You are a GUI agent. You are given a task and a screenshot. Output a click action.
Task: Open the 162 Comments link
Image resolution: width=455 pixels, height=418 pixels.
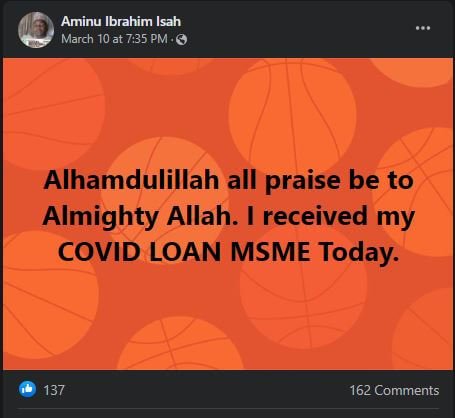394,390
